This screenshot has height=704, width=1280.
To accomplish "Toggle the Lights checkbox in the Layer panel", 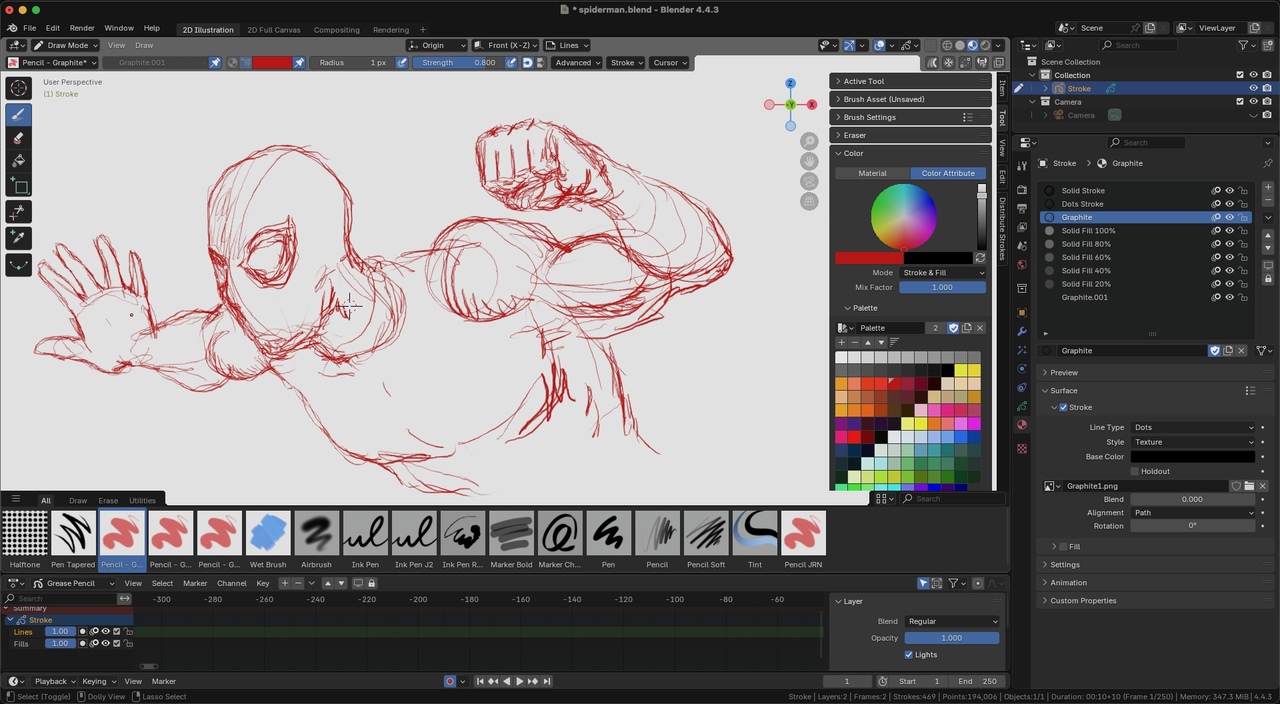I will 909,654.
